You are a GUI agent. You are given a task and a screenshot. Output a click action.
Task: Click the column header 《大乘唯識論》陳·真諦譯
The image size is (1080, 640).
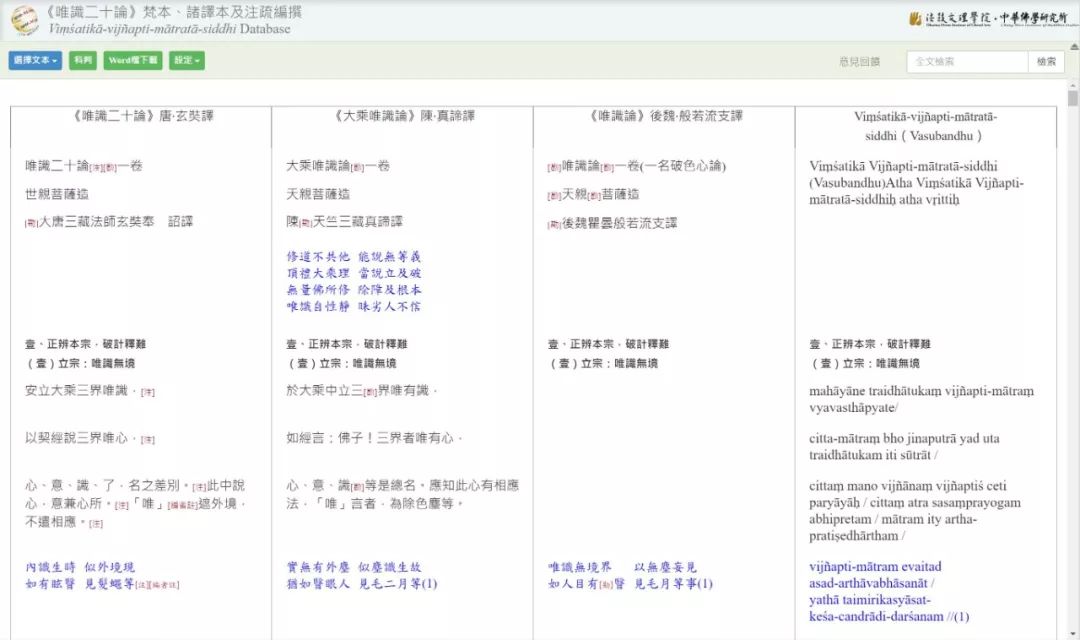coord(402,116)
